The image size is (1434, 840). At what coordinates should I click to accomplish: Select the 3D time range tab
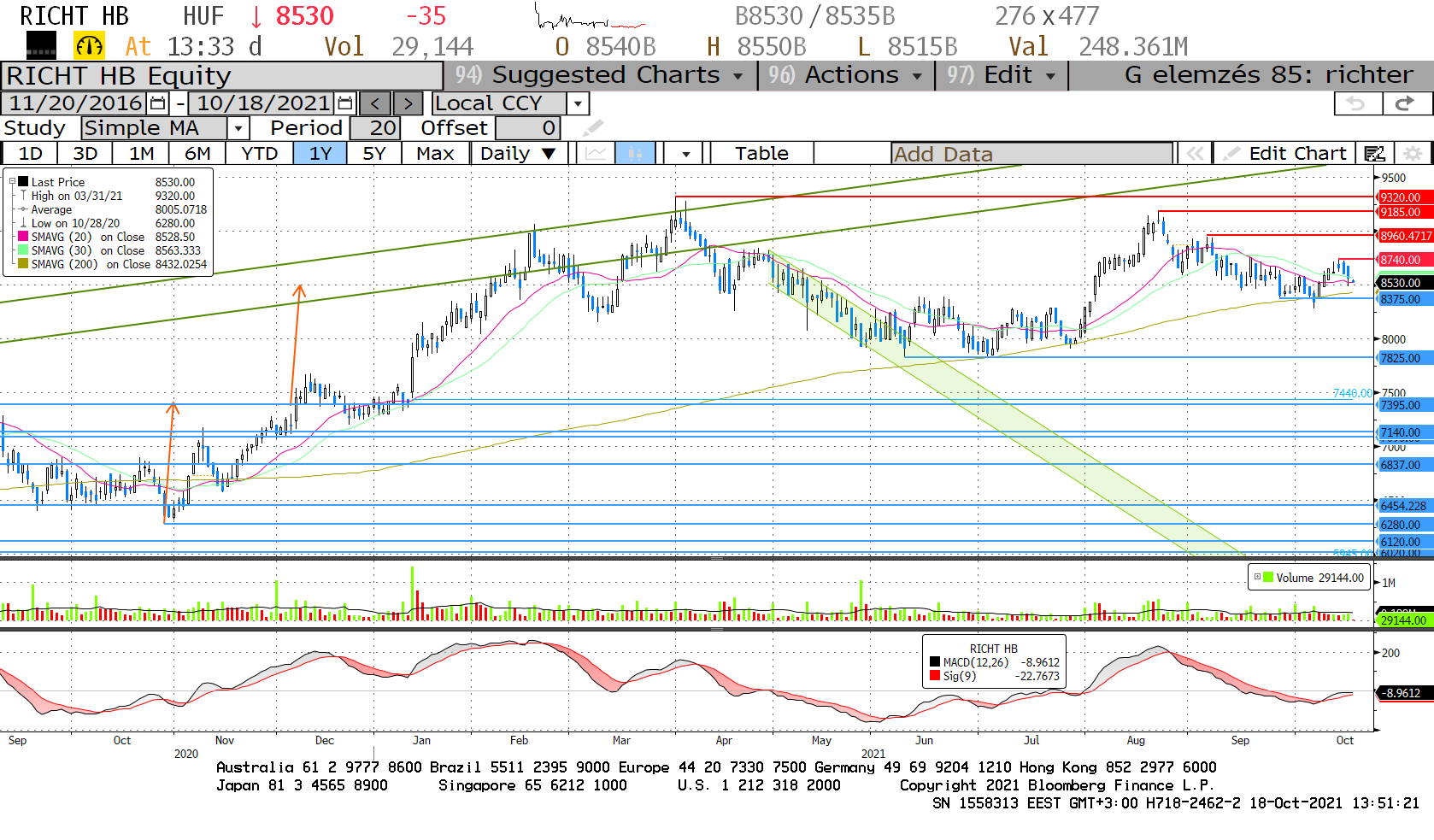tap(85, 154)
